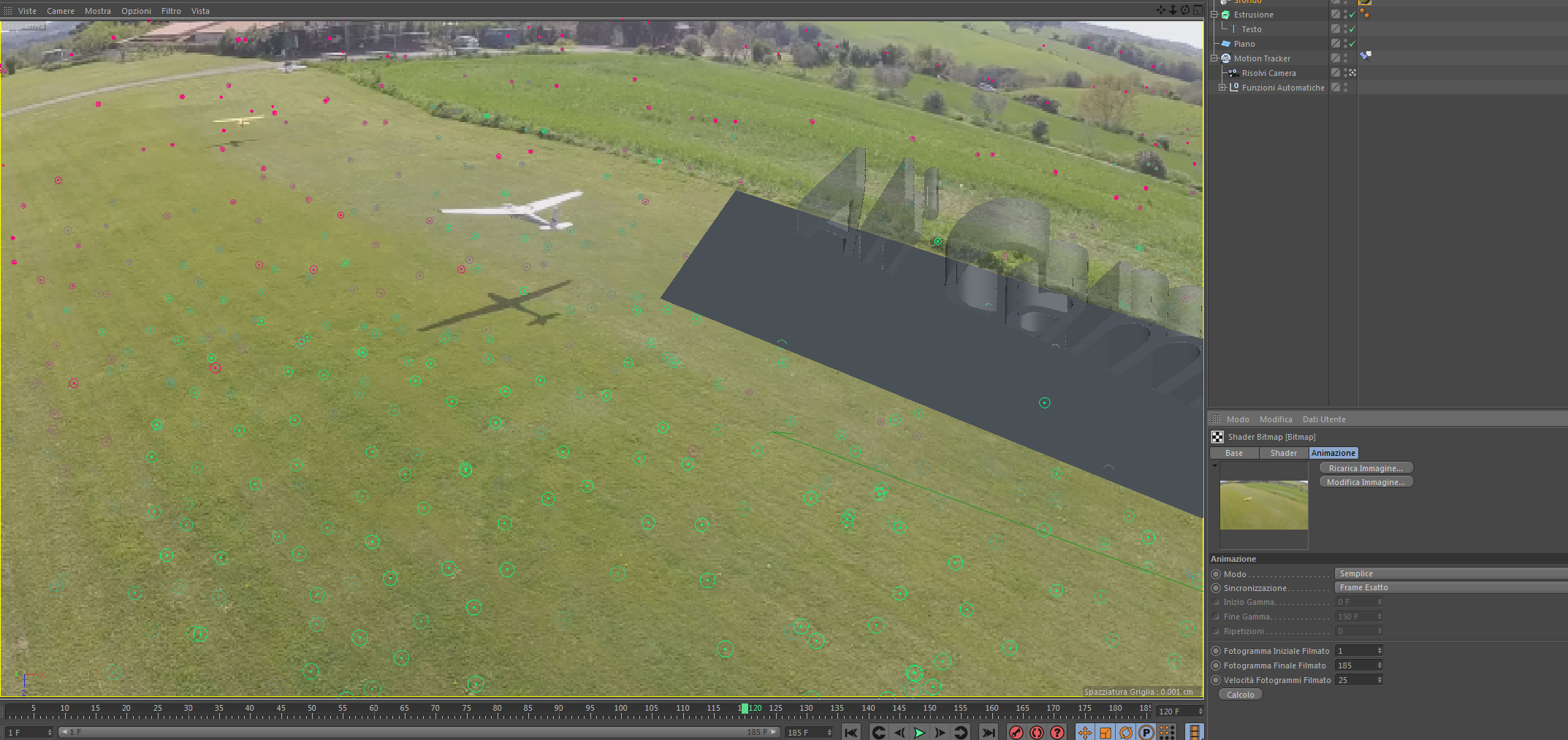Viewport: 1568px width, 740px height.
Task: Step forward one frame
Action: 940,732
